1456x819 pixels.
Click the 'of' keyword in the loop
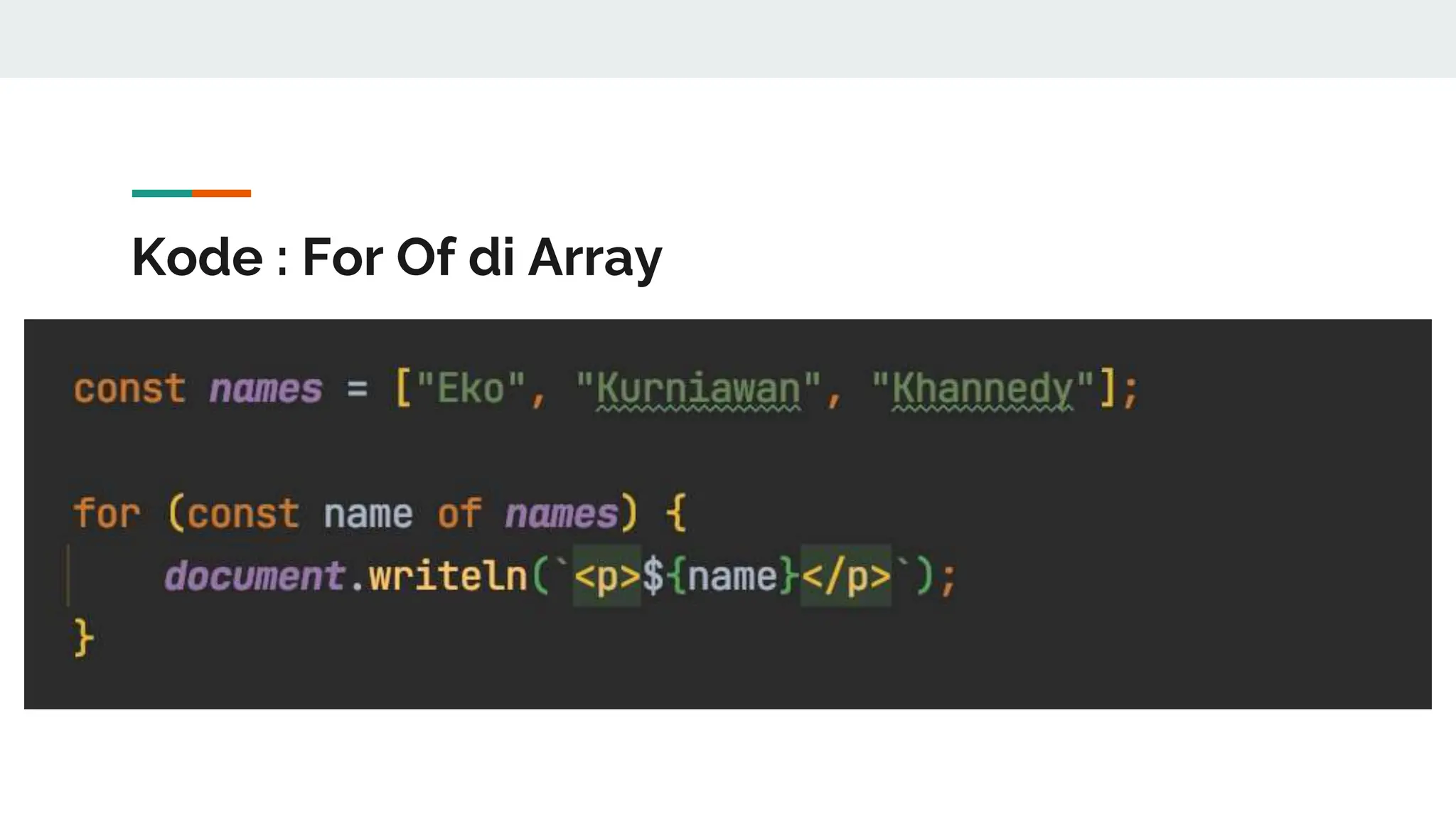(459, 513)
